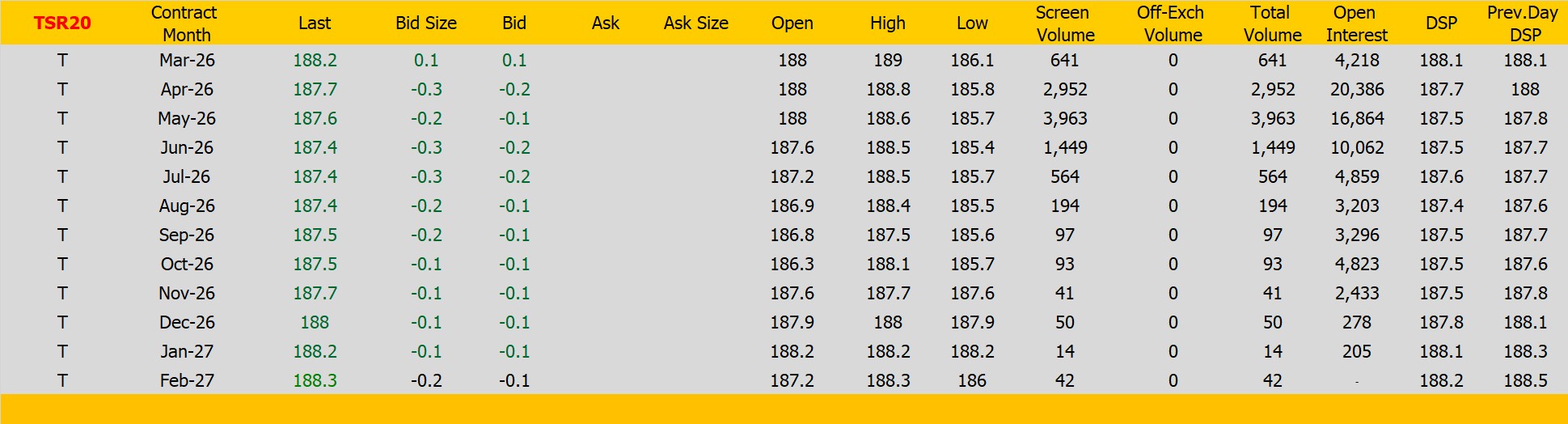
Task: Click the 20,386 open interest value
Action: pyautogui.click(x=1357, y=90)
